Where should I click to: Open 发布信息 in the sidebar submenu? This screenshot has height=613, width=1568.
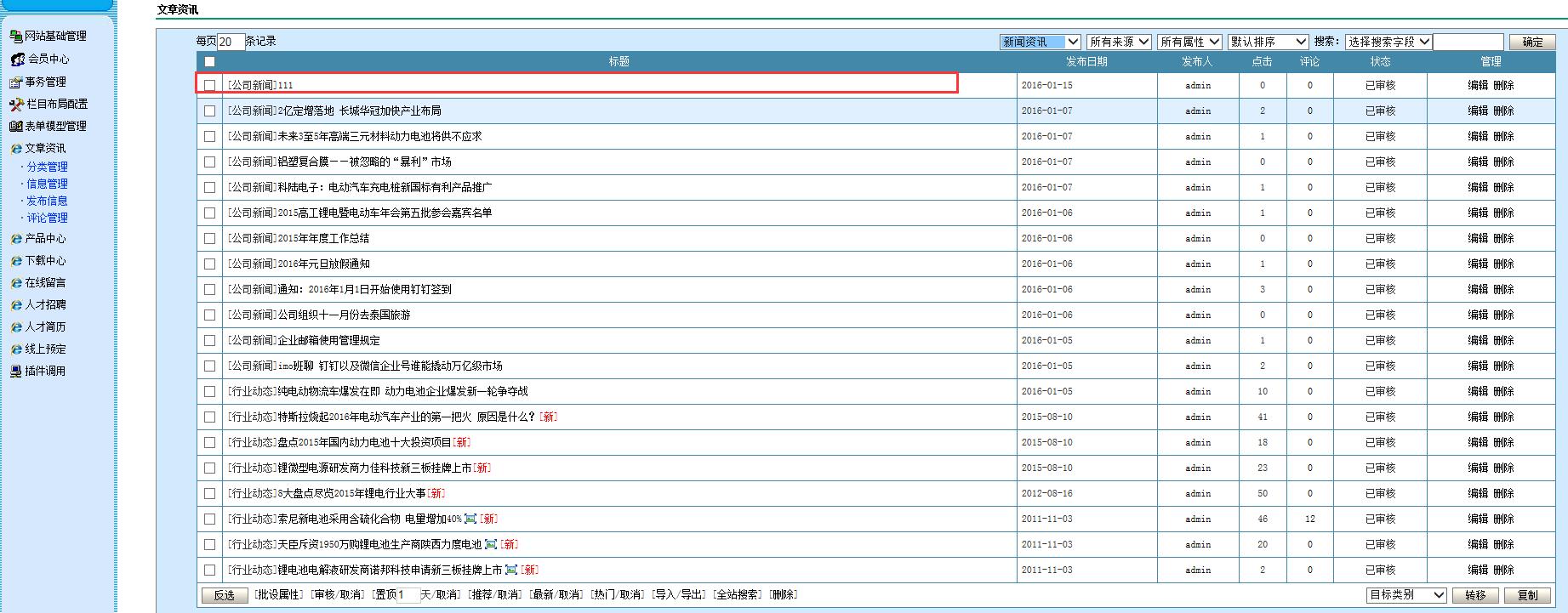tap(47, 201)
